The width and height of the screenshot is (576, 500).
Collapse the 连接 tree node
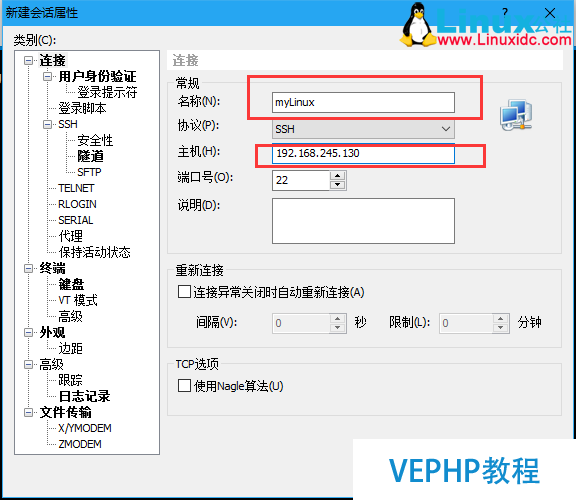[x=28, y=60]
